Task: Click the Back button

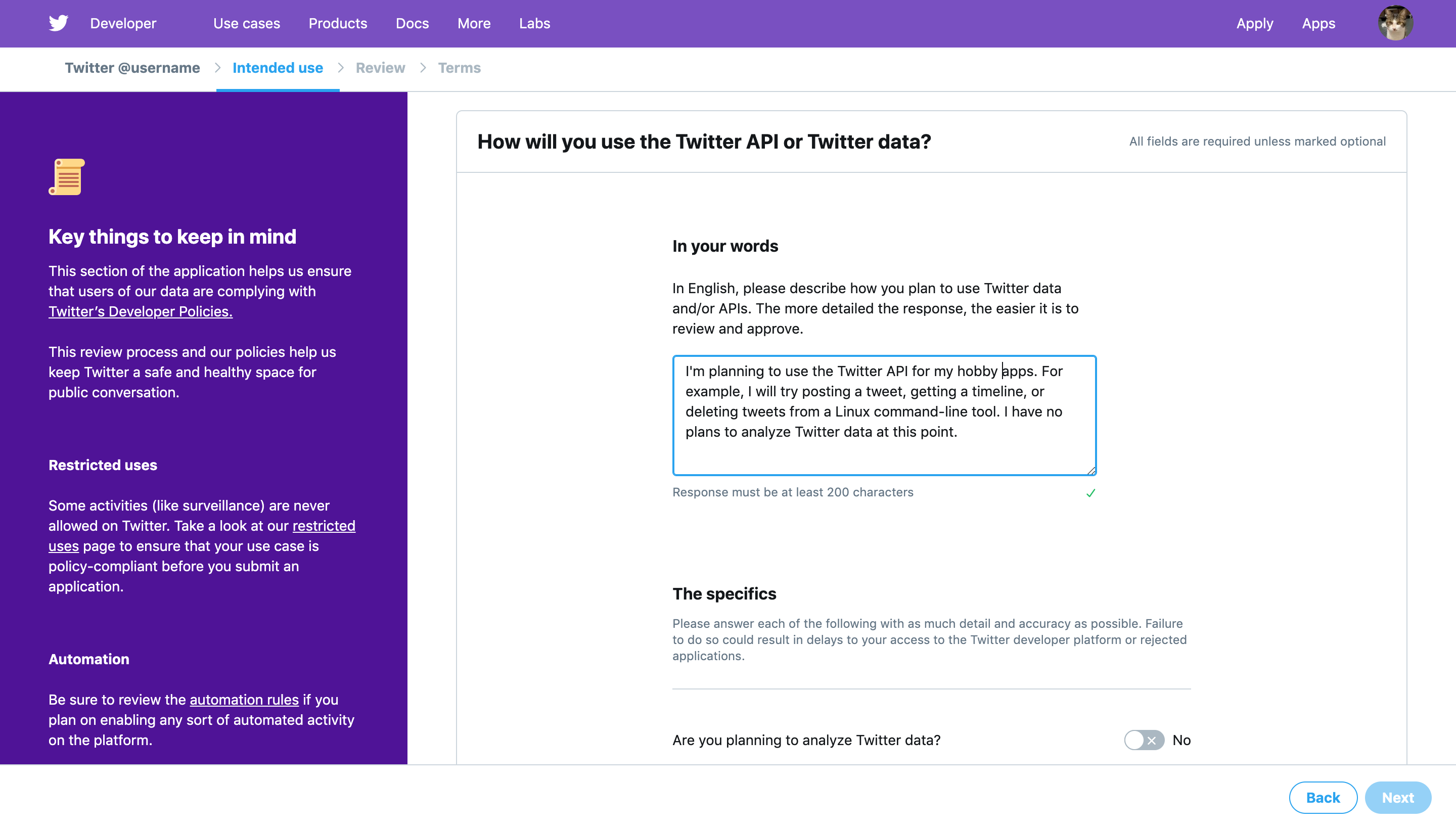Action: 1323,797
